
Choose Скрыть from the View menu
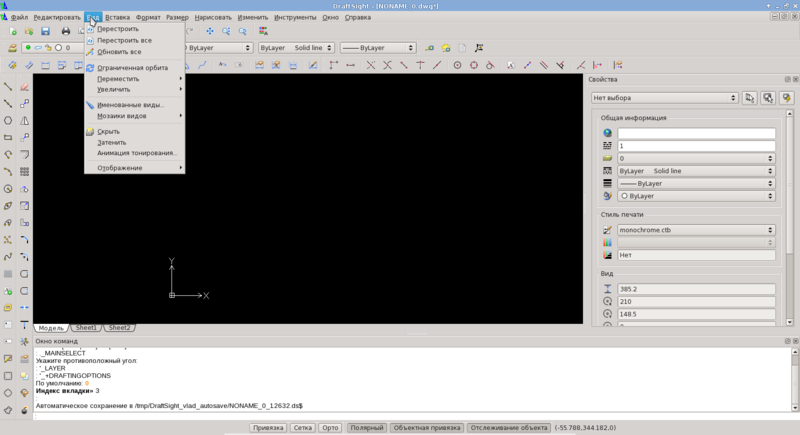coord(135,132)
